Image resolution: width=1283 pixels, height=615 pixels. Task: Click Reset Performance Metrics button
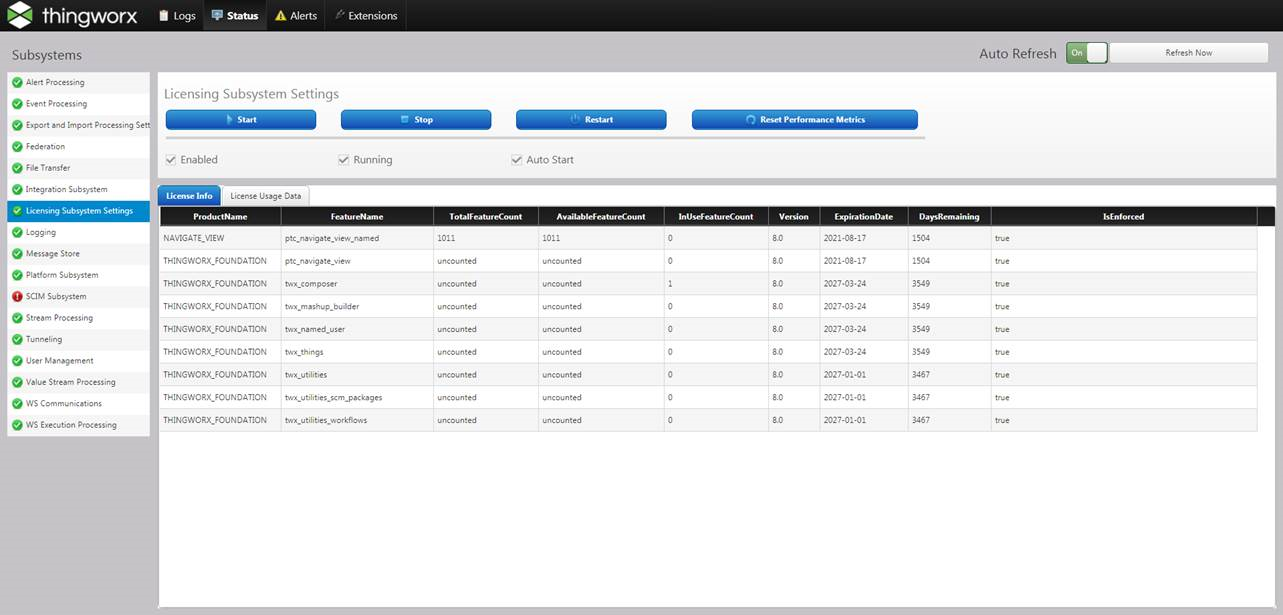point(805,120)
